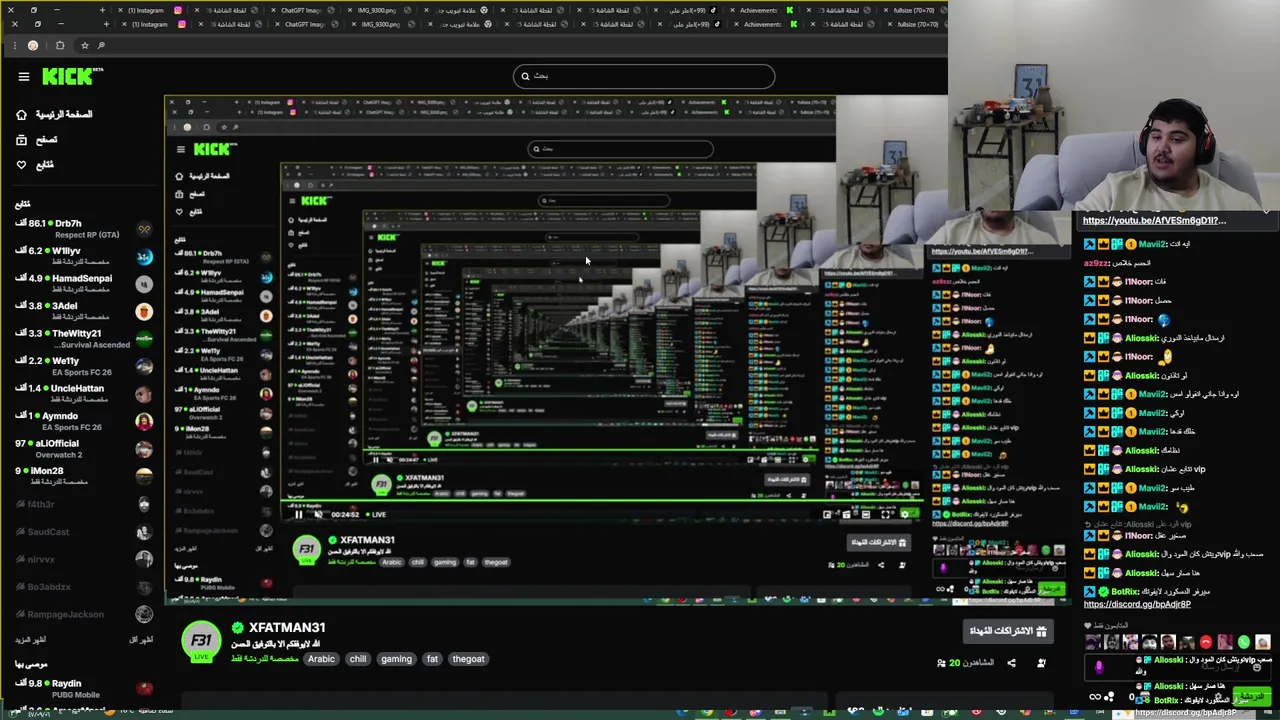This screenshot has width=1280, height=720.
Task: Click the gift subscriptions button
Action: pos(1008,631)
